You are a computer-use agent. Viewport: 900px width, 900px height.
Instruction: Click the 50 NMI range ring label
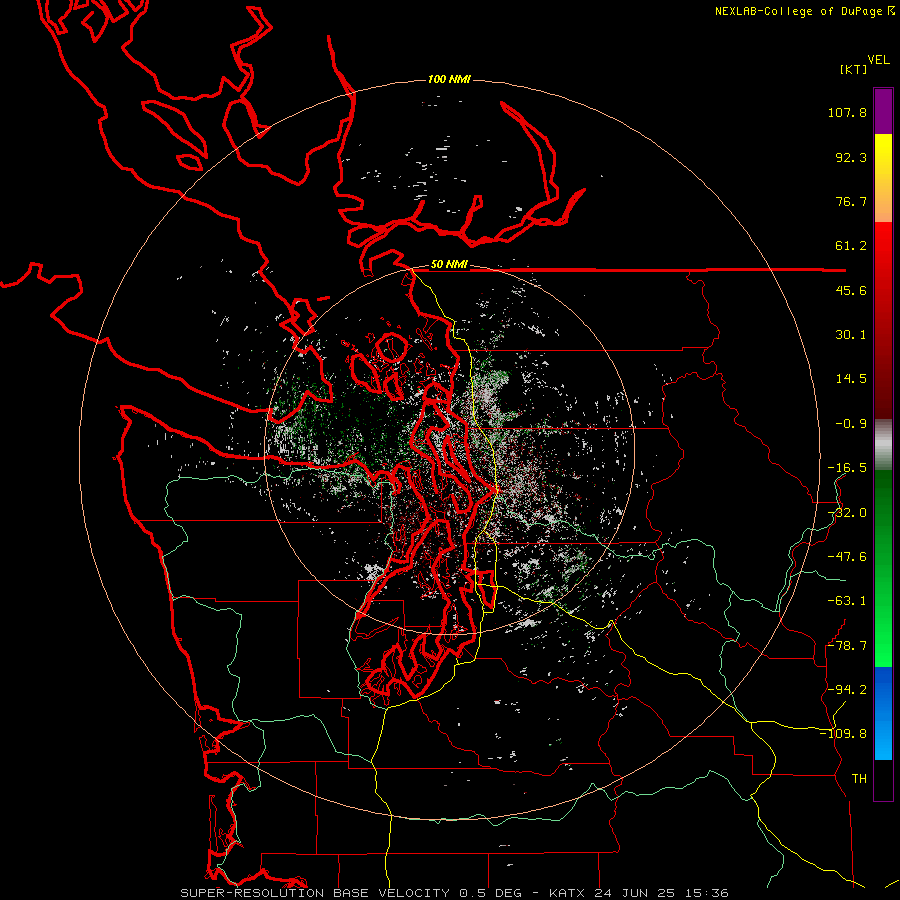[449, 265]
